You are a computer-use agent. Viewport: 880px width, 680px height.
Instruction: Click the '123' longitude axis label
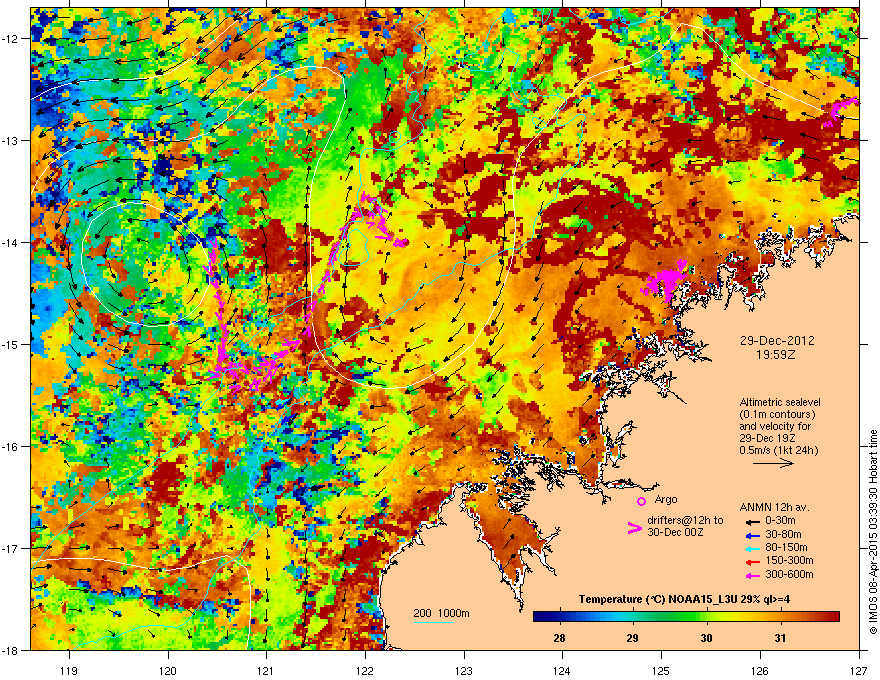[x=464, y=670]
